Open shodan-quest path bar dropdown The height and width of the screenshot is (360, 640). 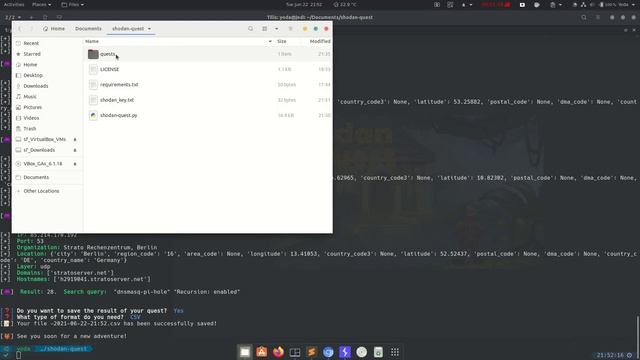[149, 29]
